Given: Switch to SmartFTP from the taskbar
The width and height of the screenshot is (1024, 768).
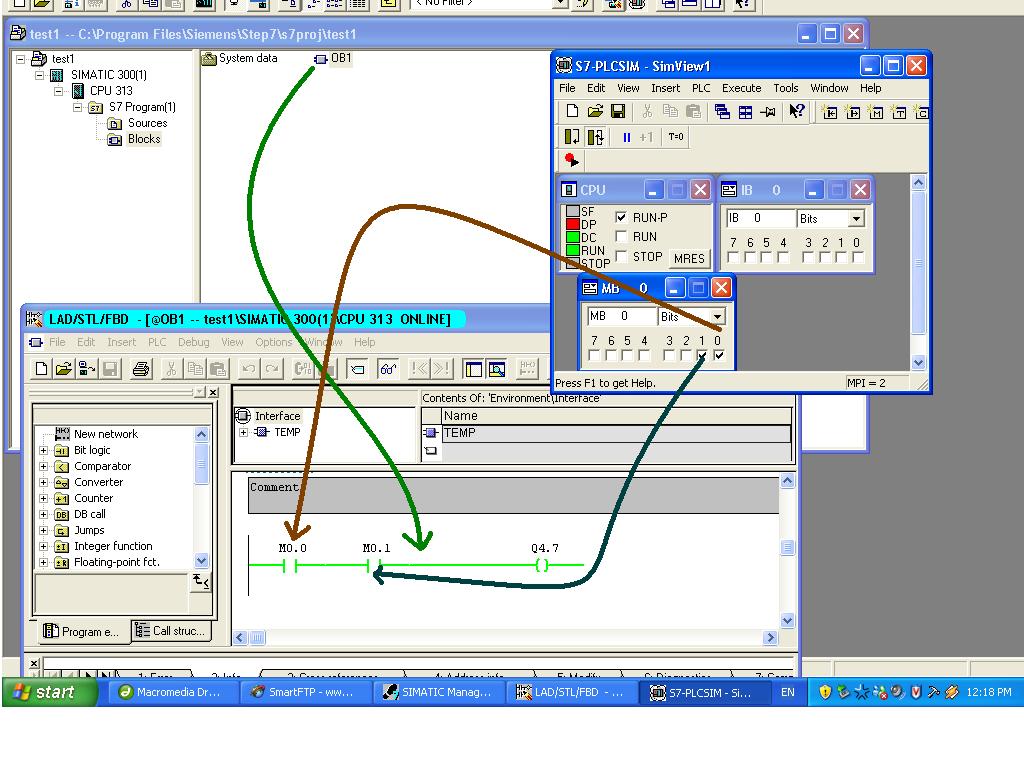Looking at the screenshot, I should (x=305, y=692).
